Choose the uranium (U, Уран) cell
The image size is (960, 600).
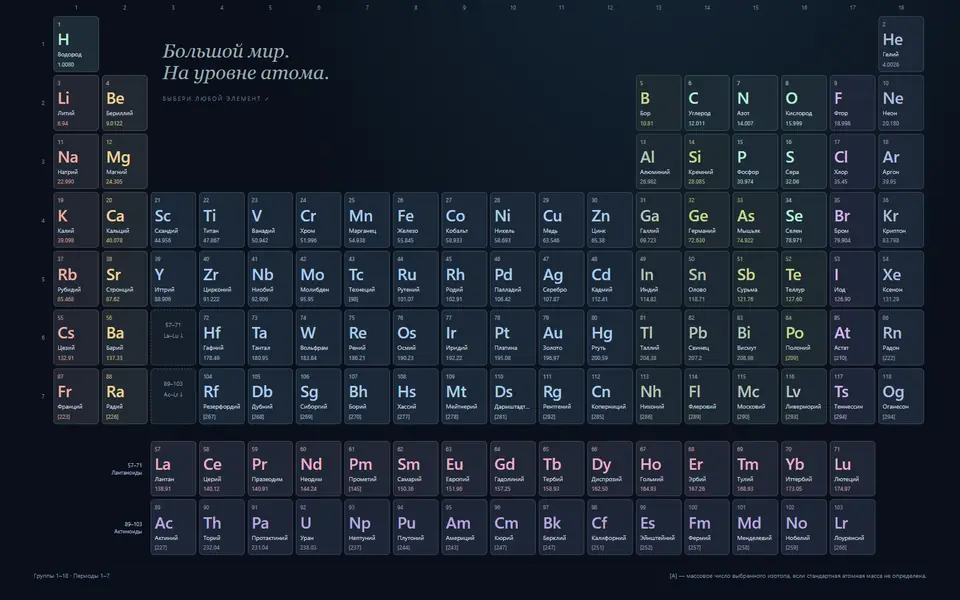(x=318, y=527)
